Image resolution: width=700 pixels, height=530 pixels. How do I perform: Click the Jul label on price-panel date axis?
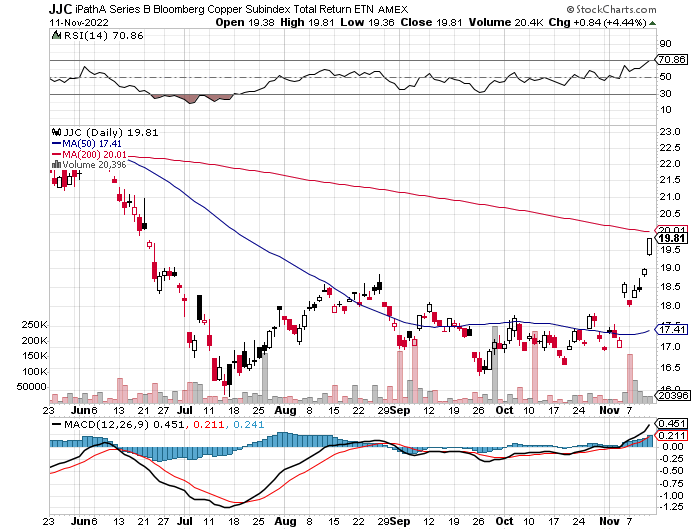(184, 410)
